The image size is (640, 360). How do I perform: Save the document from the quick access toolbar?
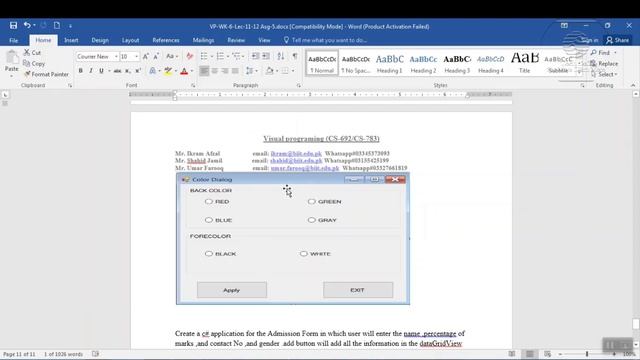(13, 25)
